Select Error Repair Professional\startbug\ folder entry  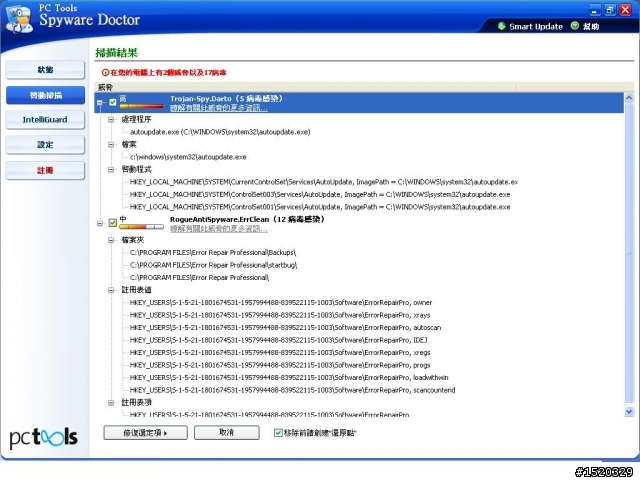213,265
